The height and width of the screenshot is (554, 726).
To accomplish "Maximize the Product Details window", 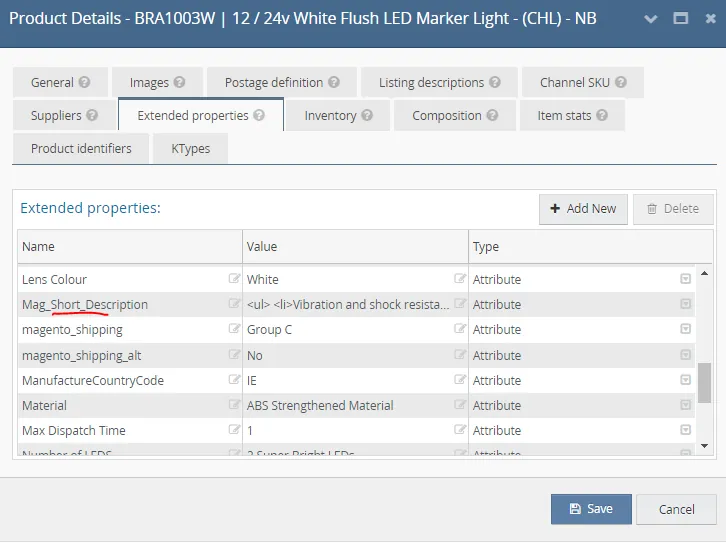I will [681, 19].
